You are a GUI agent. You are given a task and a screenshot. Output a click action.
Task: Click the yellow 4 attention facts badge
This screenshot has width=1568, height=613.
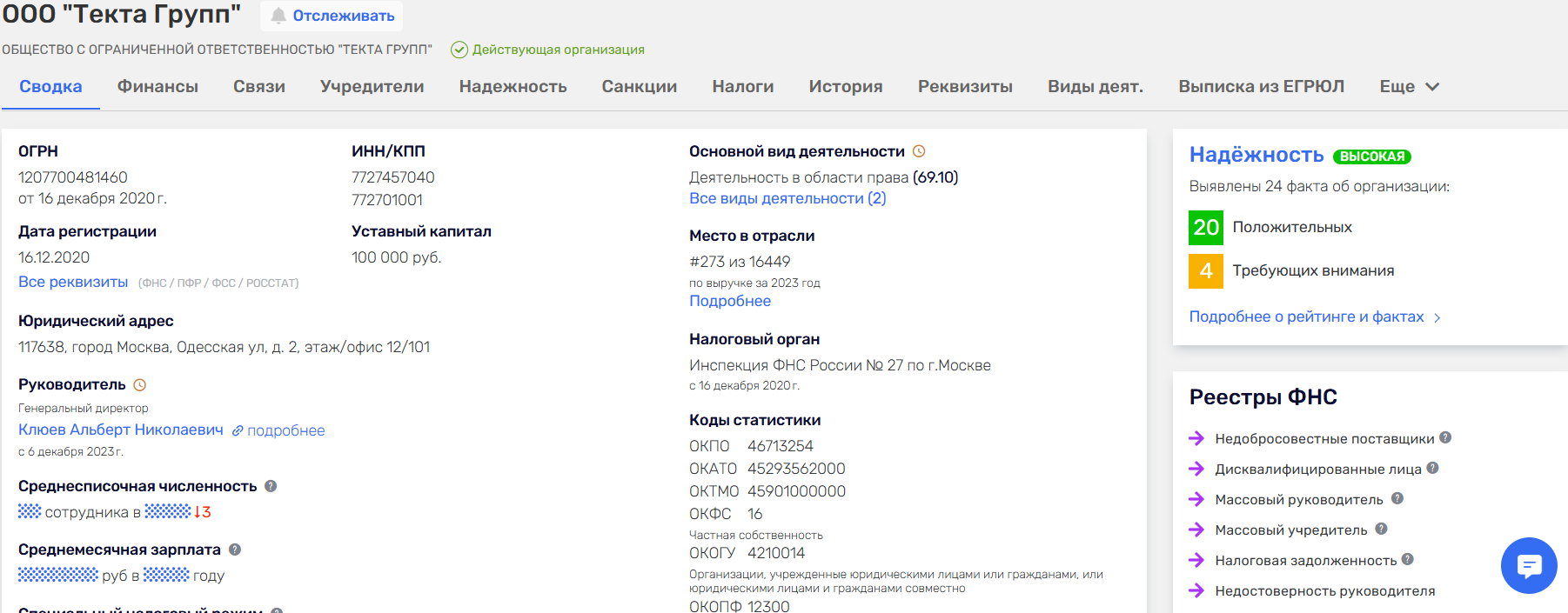click(x=1206, y=271)
